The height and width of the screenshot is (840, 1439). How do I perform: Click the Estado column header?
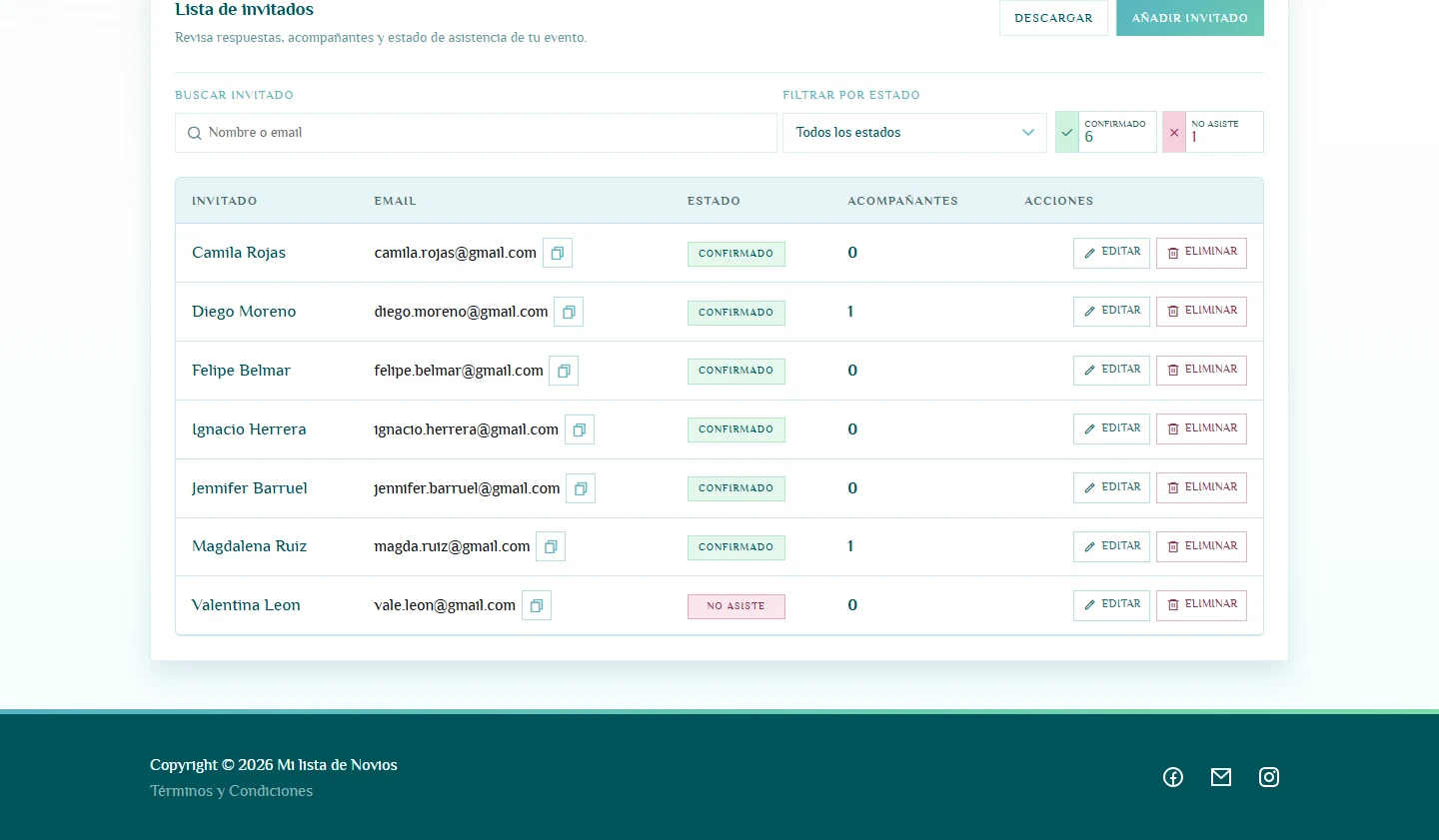pyautogui.click(x=714, y=201)
